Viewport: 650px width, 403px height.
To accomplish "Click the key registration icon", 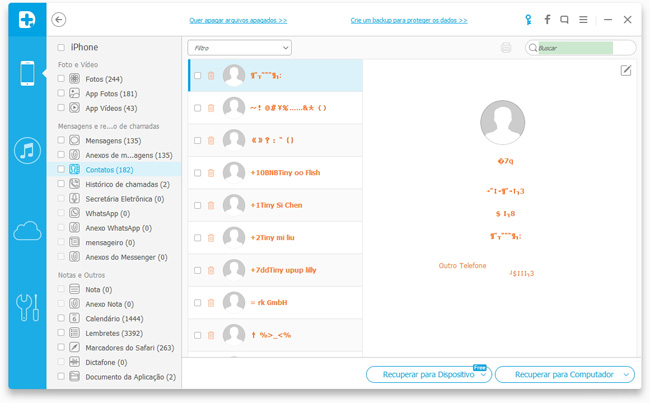I will click(528, 19).
